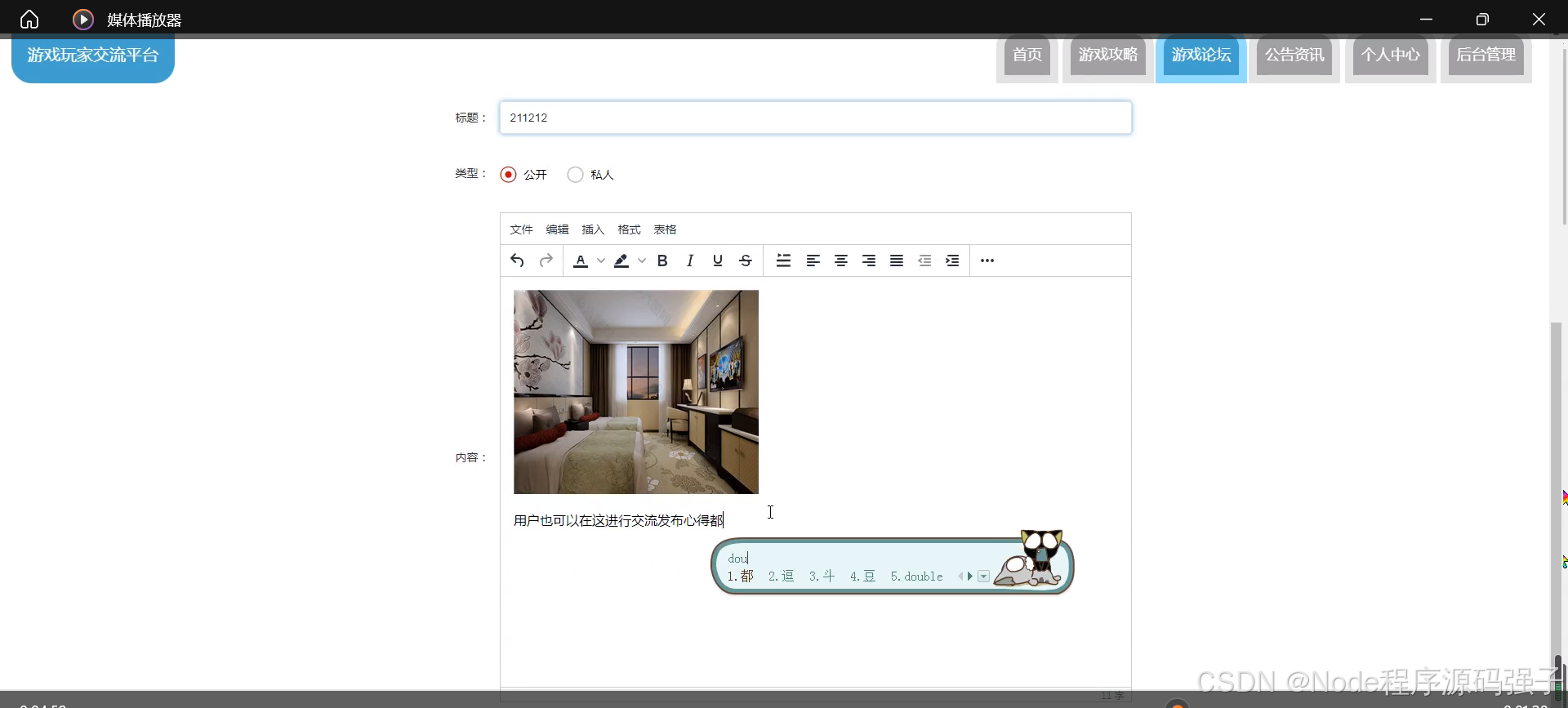Select the hotel room image in editor
1568x708 pixels.
coord(636,392)
